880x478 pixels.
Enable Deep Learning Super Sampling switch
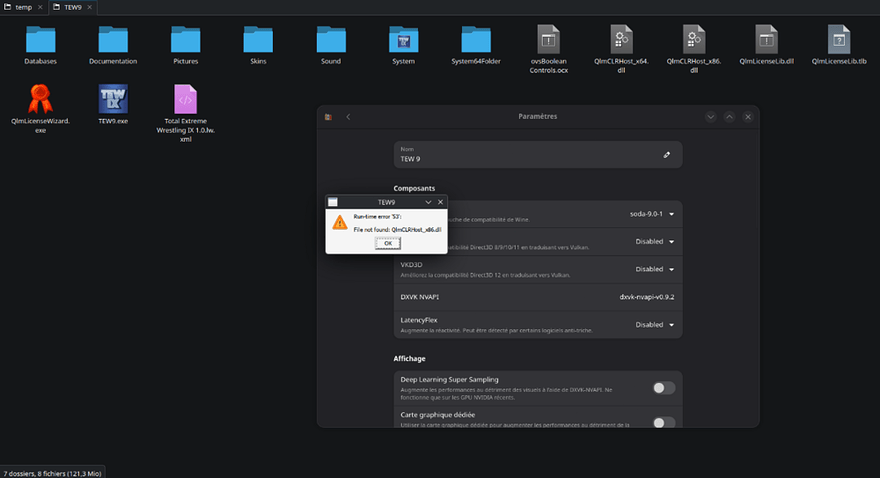click(663, 388)
